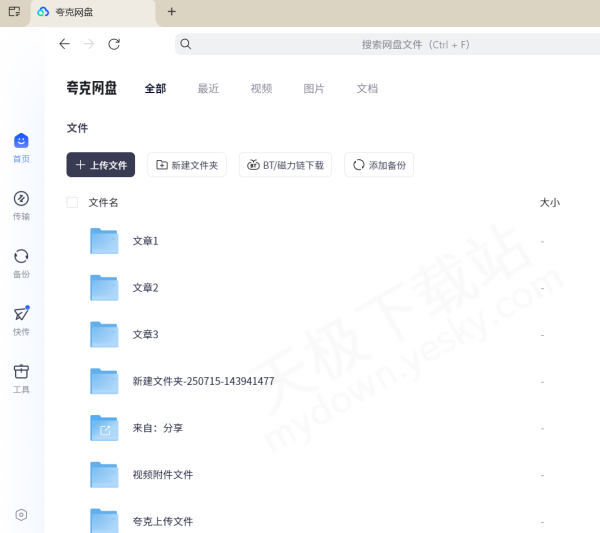The image size is (600, 533).
Task: Sort by the 大小 column header
Action: click(550, 202)
